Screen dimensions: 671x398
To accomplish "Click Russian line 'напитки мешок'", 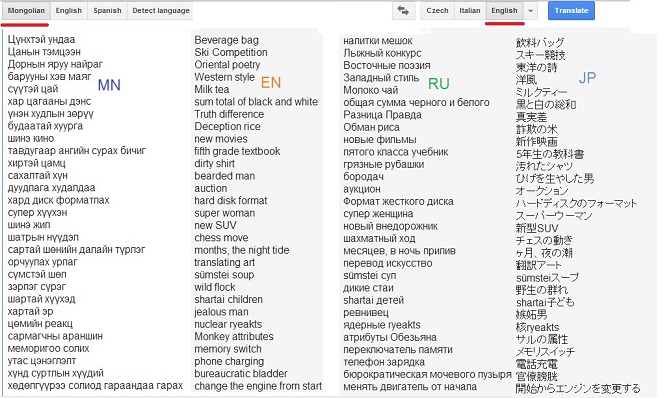I will pos(378,41).
